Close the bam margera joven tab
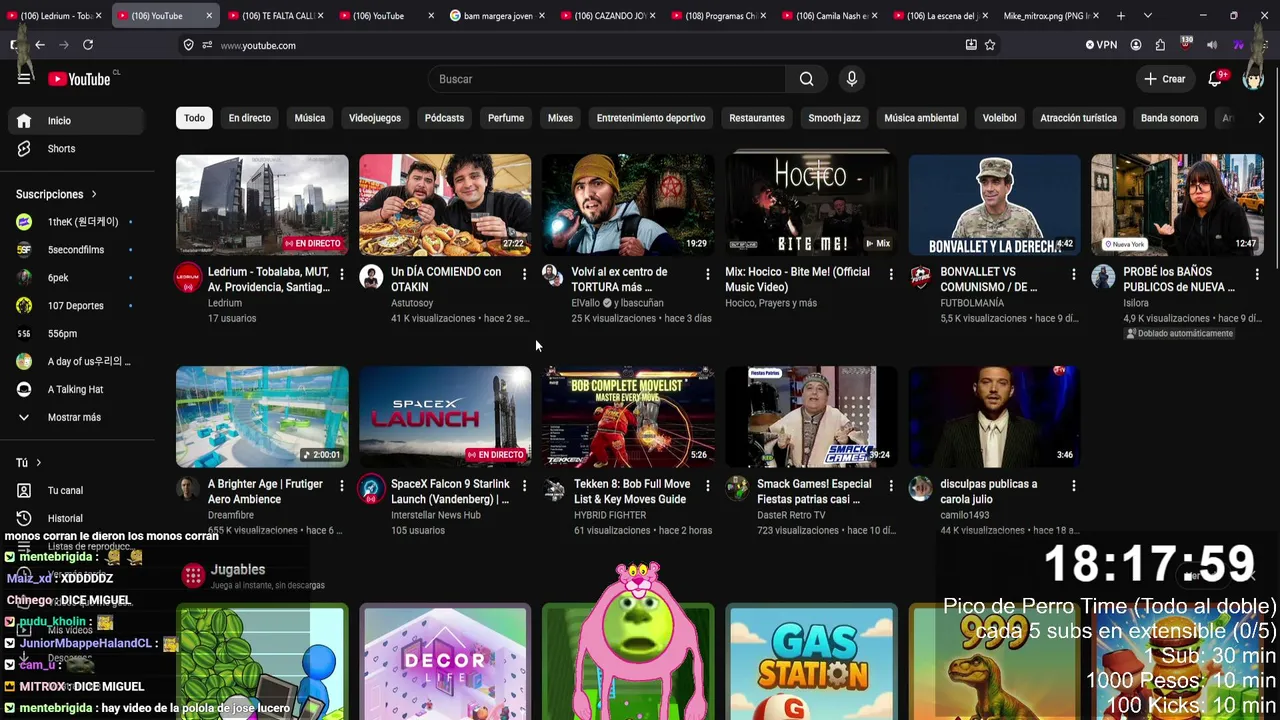This screenshot has width=1280, height=720. click(x=542, y=16)
